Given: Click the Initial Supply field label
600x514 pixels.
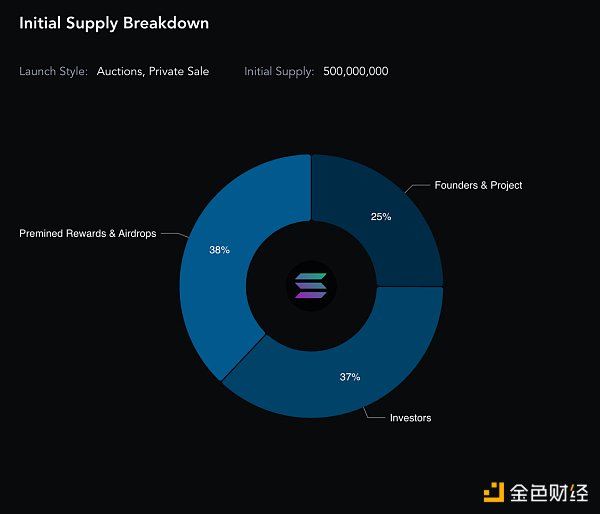Looking at the screenshot, I should (x=279, y=71).
